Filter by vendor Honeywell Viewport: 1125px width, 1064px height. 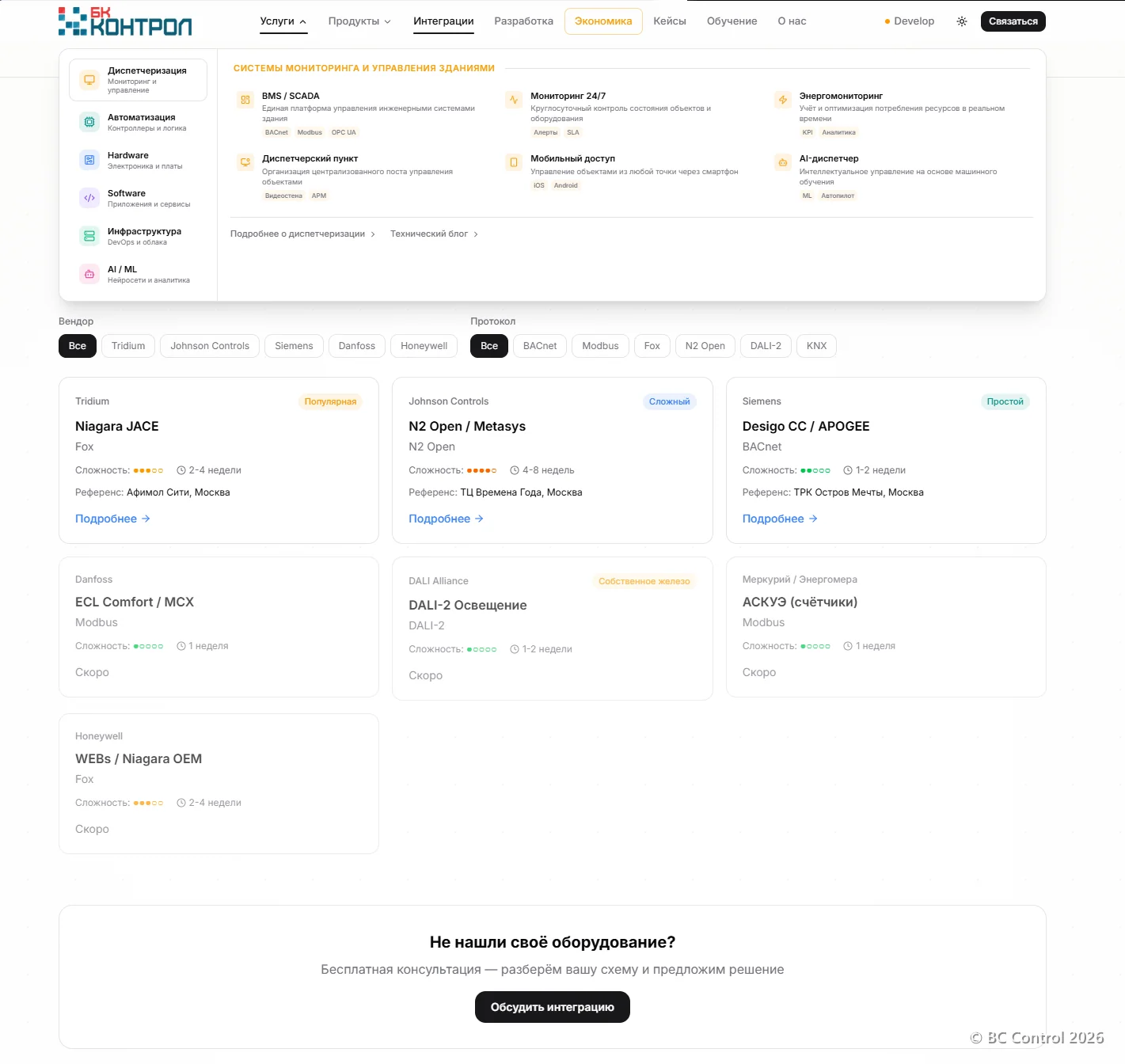point(424,346)
